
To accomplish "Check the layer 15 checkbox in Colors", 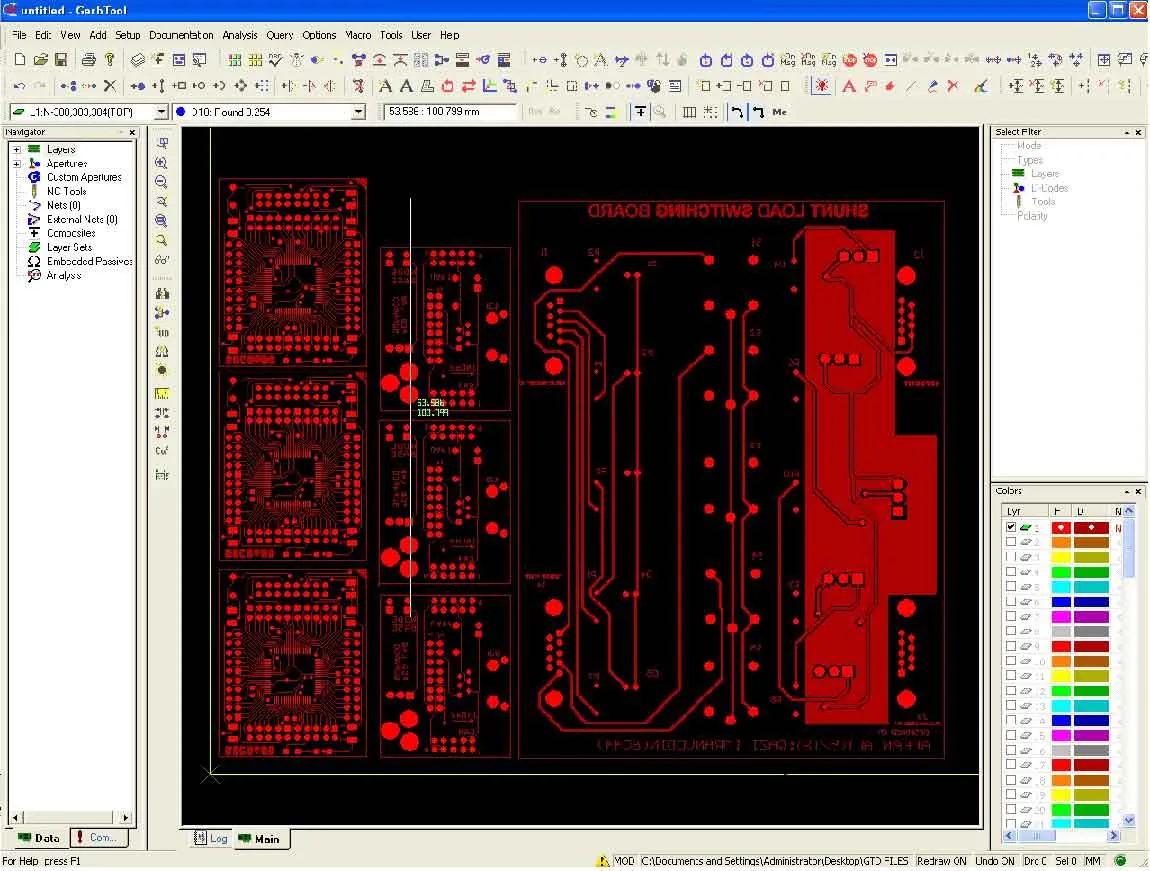I will click(x=1011, y=735).
